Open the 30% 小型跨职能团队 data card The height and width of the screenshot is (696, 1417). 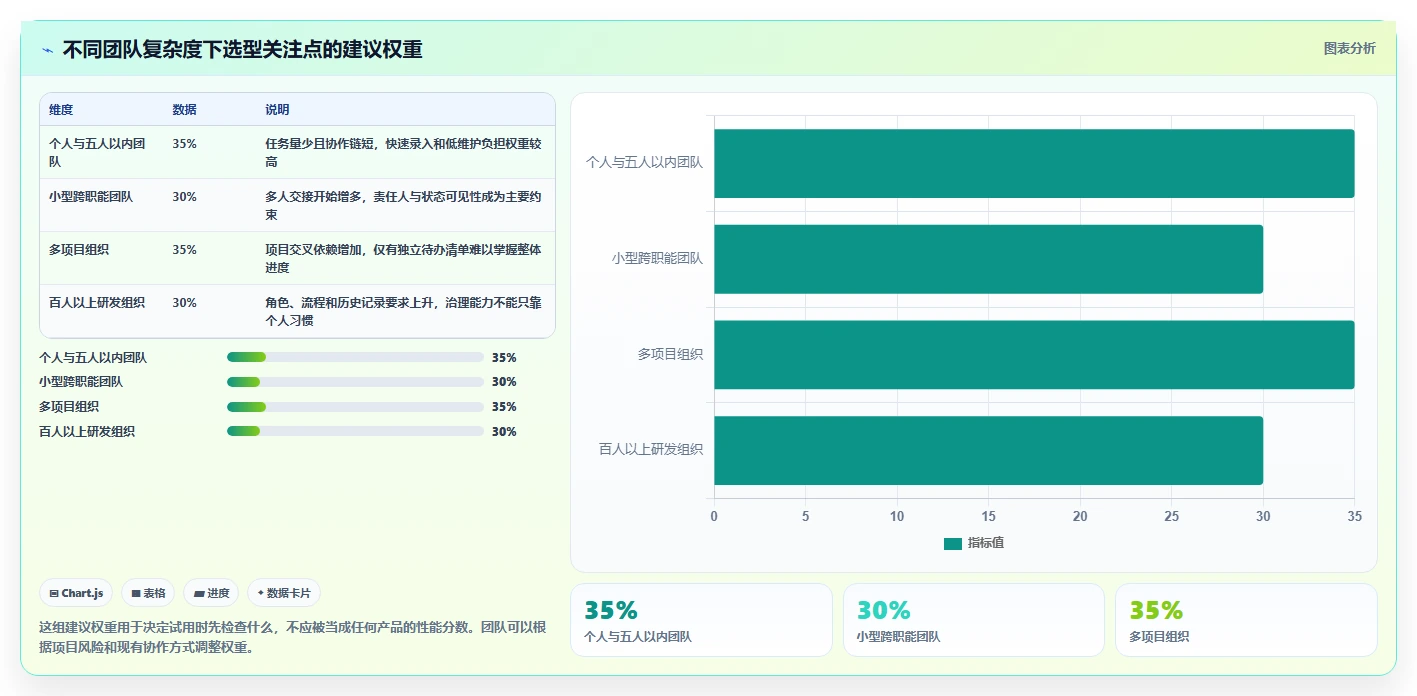pos(974,620)
